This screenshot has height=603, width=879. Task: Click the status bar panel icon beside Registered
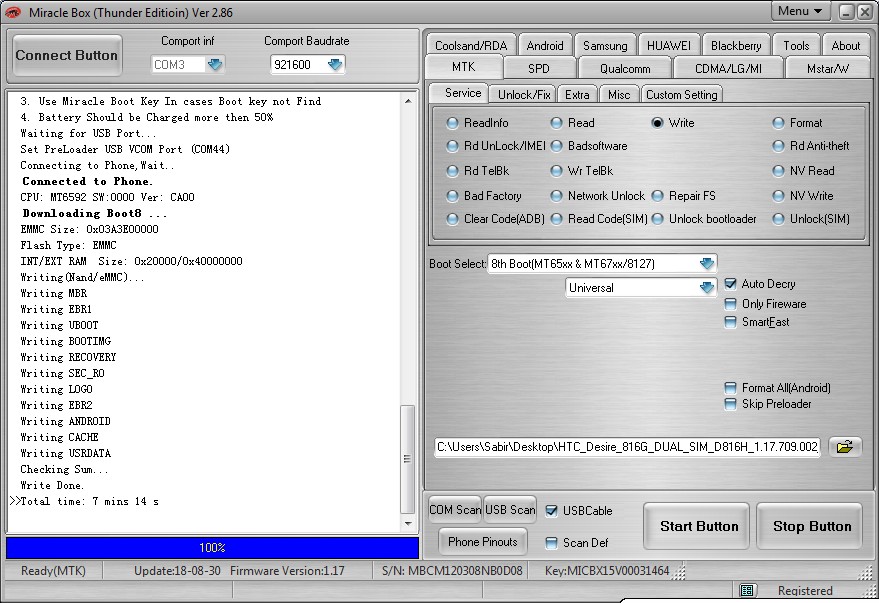pyautogui.click(x=746, y=590)
